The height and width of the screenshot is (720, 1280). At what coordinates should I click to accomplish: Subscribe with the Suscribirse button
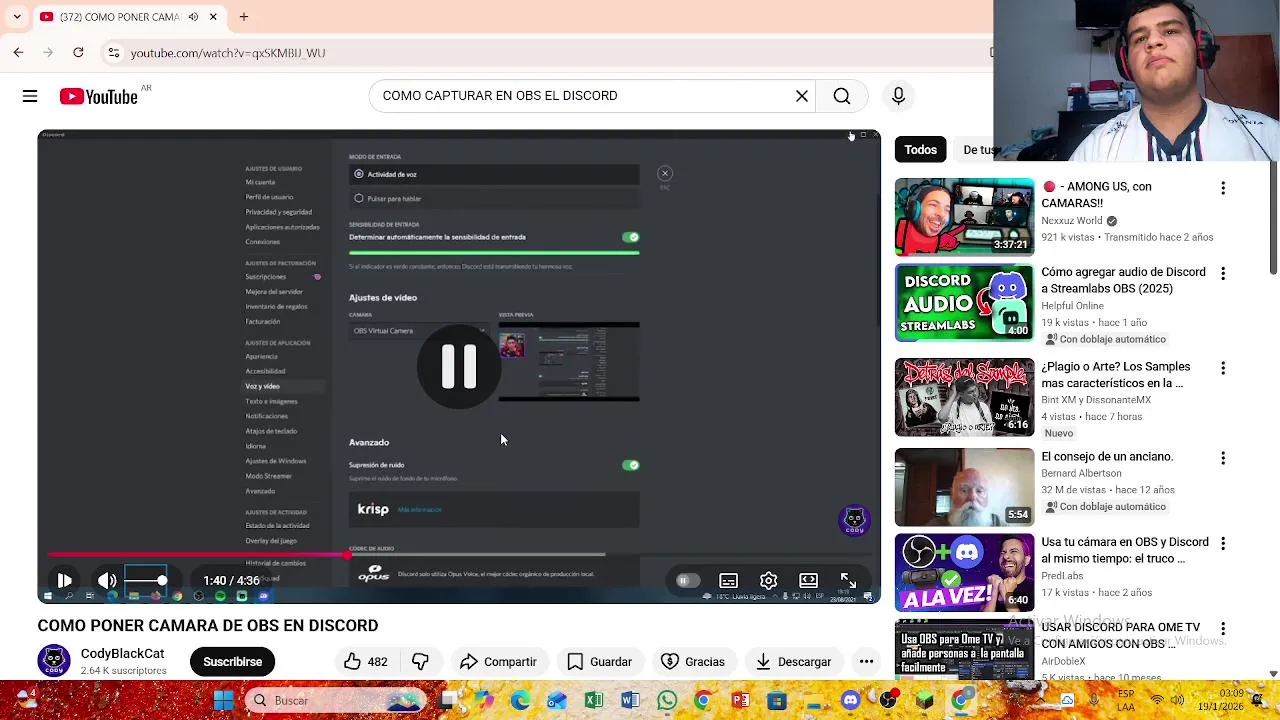pos(232,661)
